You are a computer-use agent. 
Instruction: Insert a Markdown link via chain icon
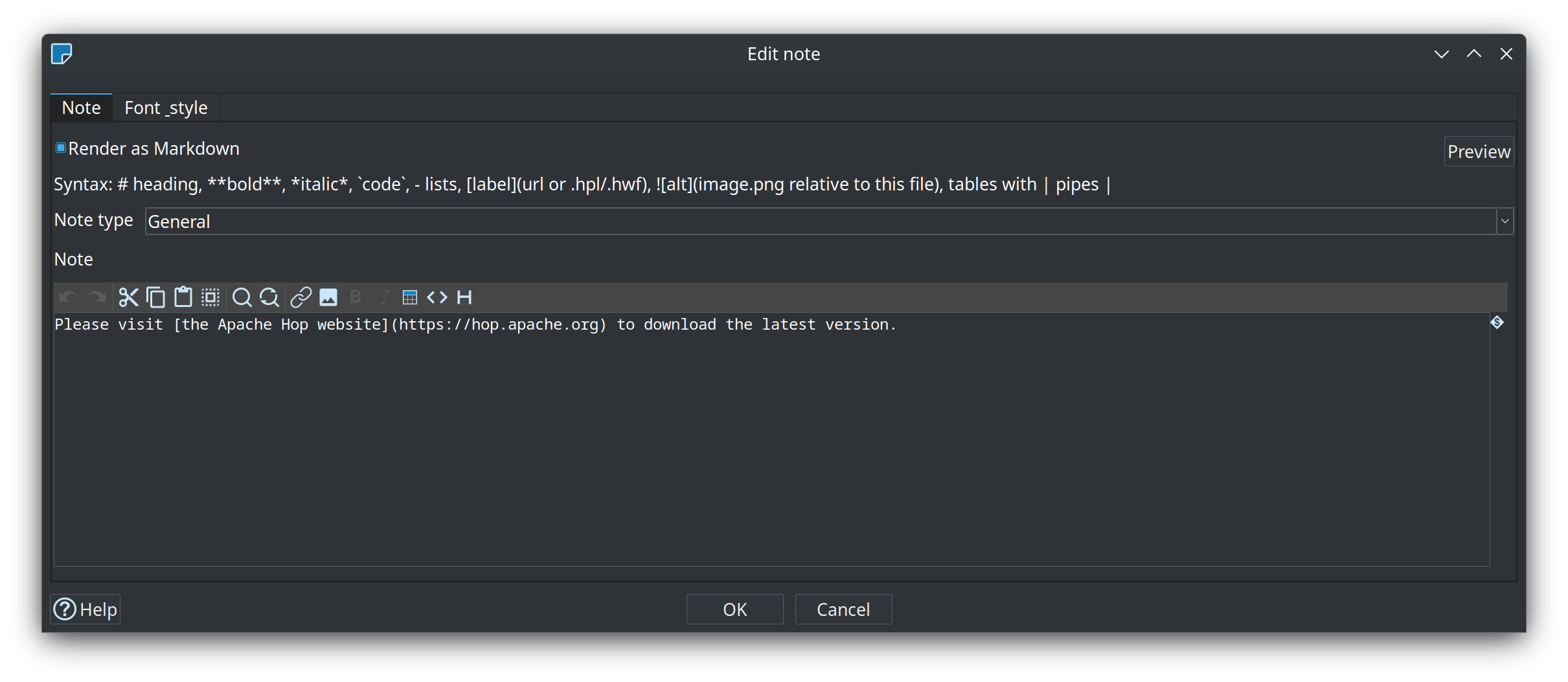point(301,297)
